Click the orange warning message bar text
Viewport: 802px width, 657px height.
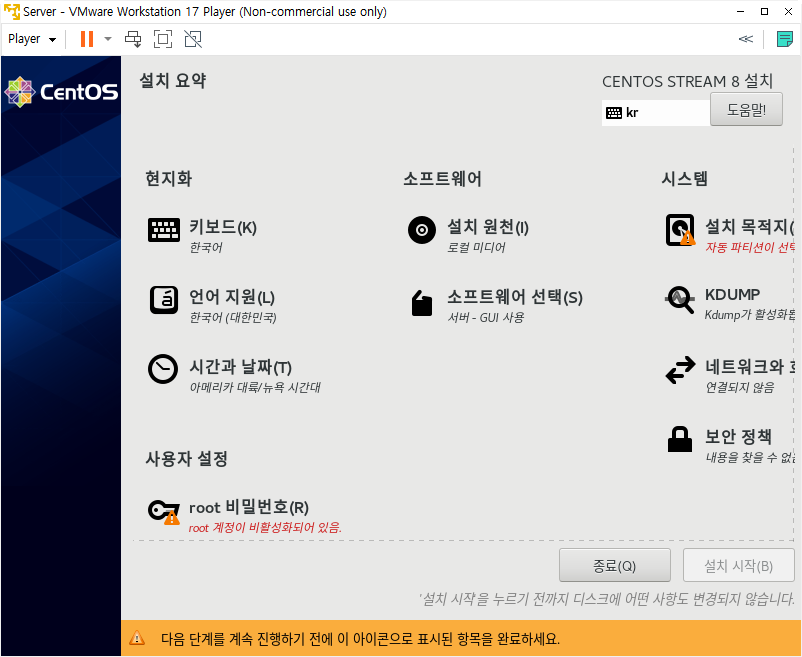[x=361, y=639]
